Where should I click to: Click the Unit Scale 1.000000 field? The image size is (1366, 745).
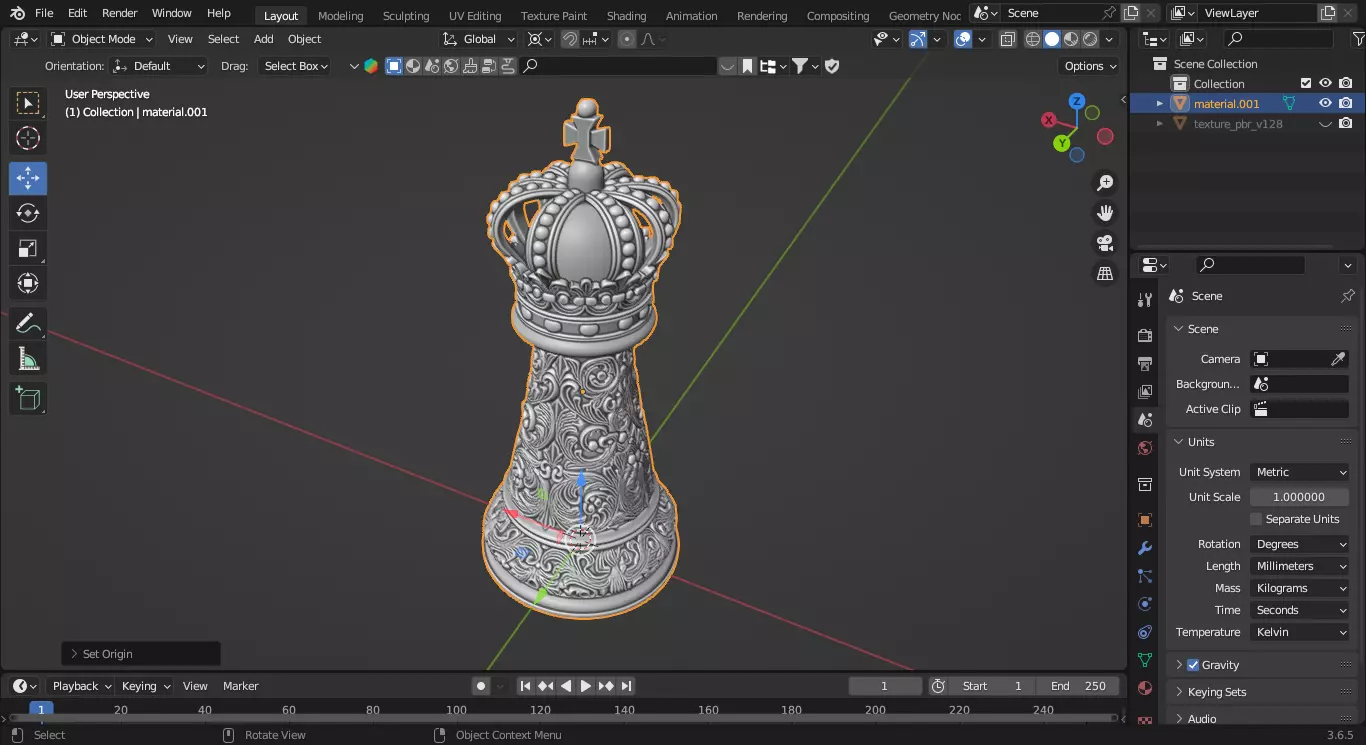pyautogui.click(x=1299, y=497)
